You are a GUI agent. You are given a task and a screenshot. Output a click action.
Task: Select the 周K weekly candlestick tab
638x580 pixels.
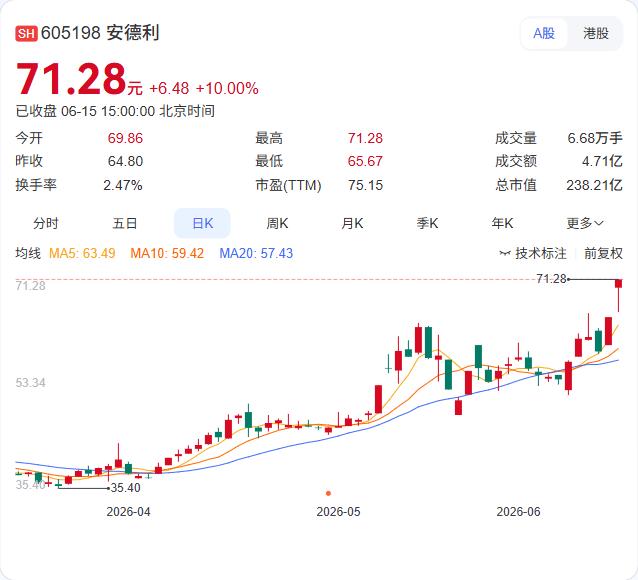point(277,223)
